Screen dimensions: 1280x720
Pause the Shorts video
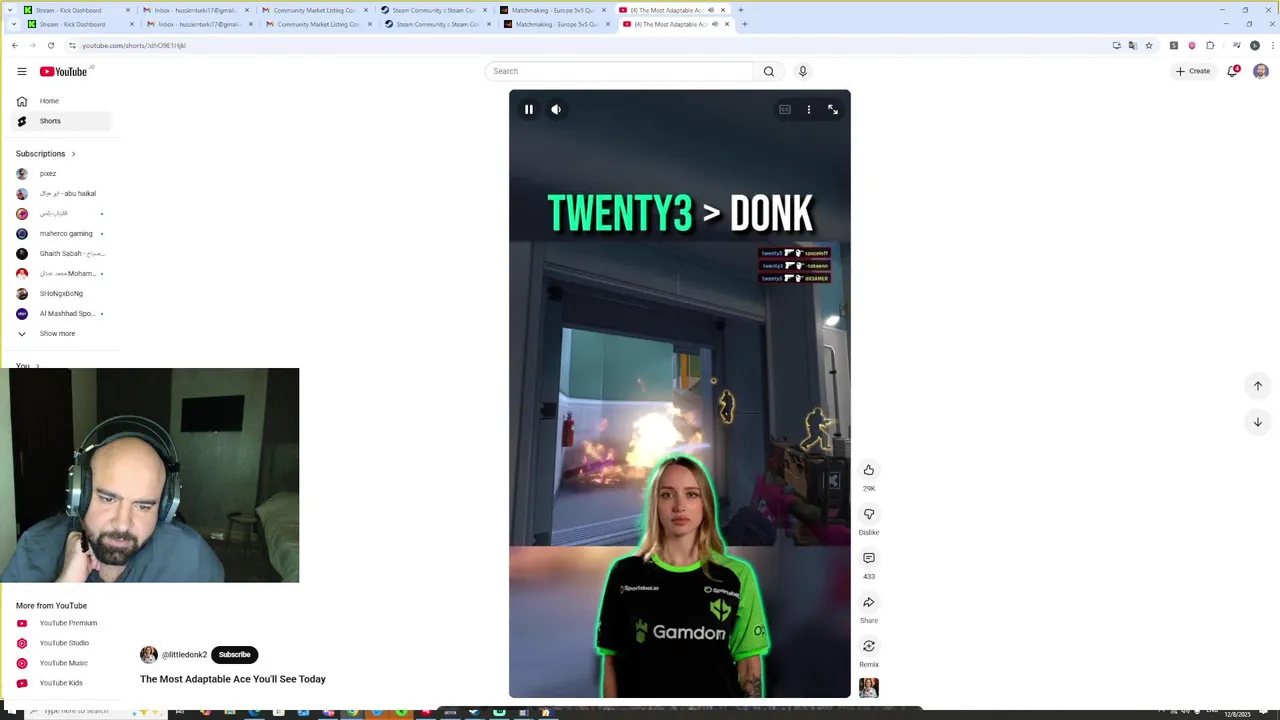point(529,109)
